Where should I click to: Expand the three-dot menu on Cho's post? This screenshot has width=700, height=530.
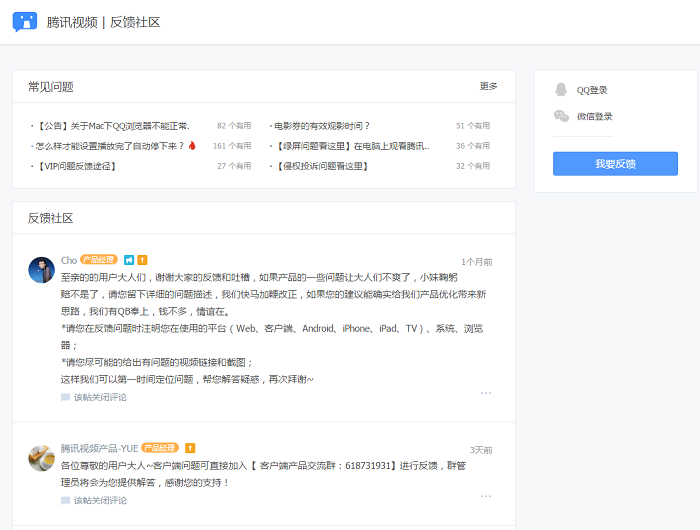[486, 393]
